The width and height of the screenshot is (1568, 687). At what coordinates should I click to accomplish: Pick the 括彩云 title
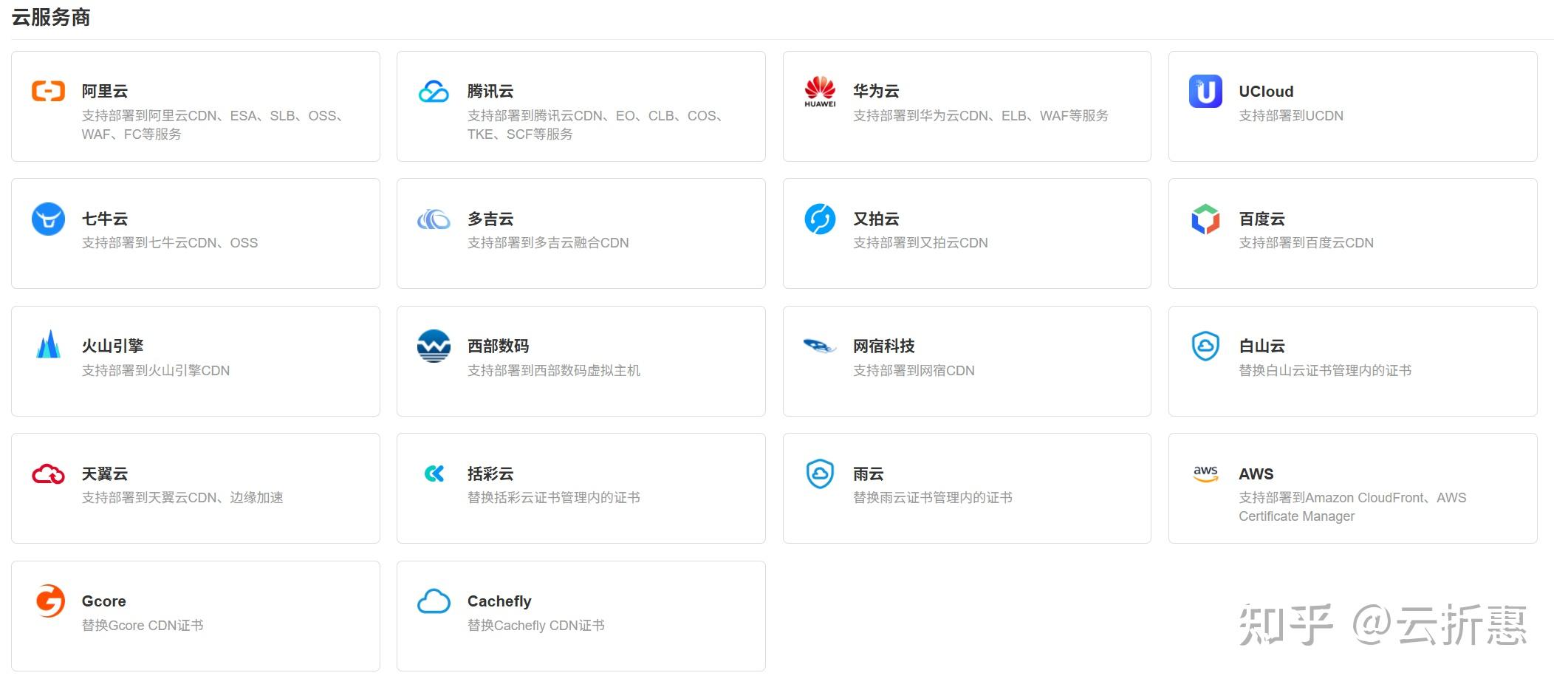490,474
